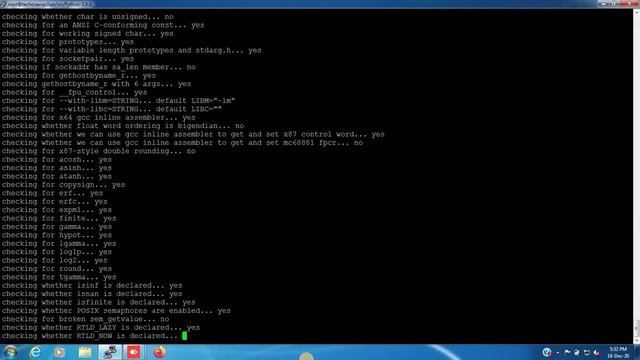Click the terminal scrollbar down arrow
This screenshot has width=640, height=360.
click(636, 340)
